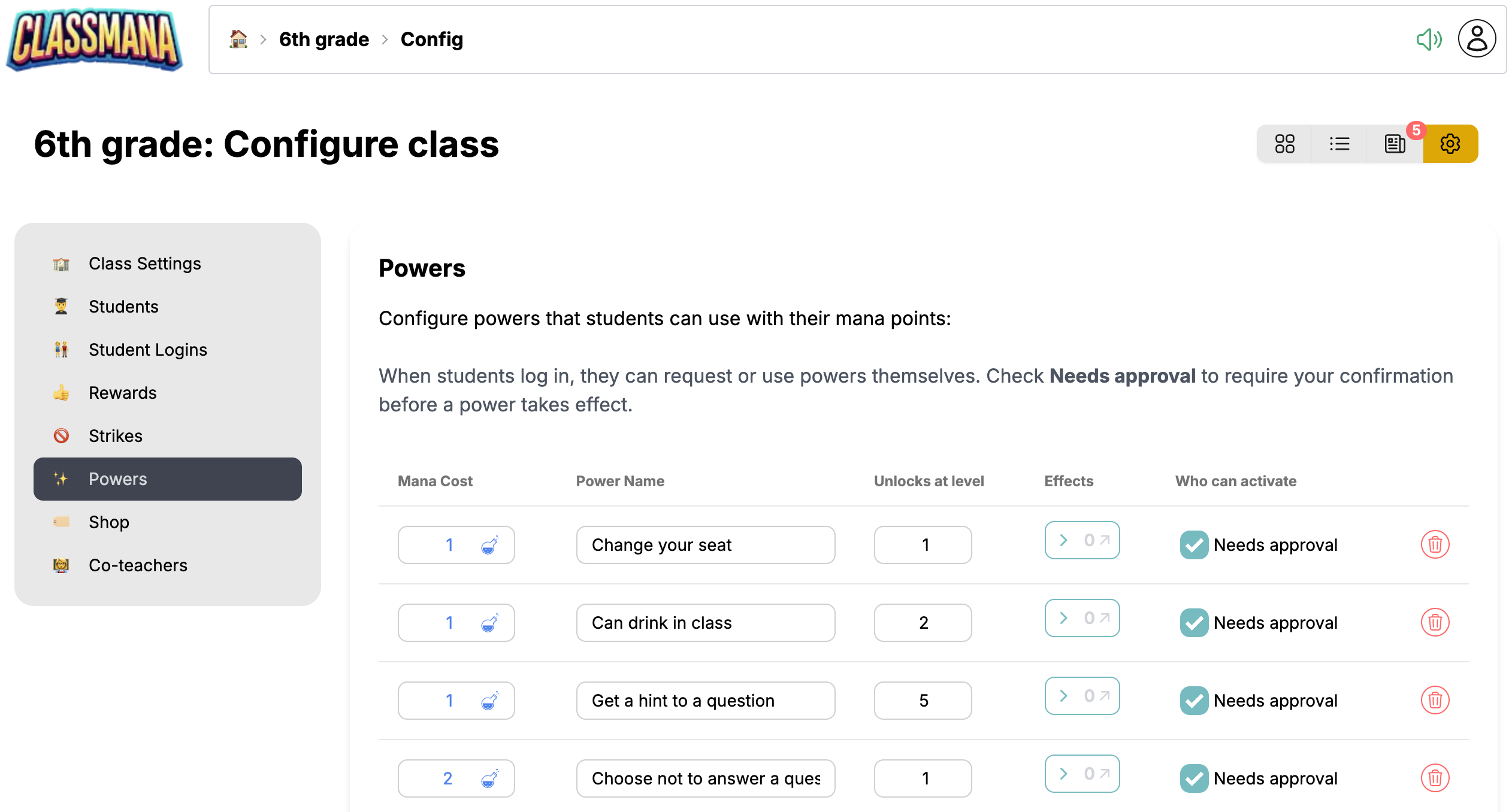
Task: Expand Effects for Get a hint power
Action: [x=1082, y=695]
